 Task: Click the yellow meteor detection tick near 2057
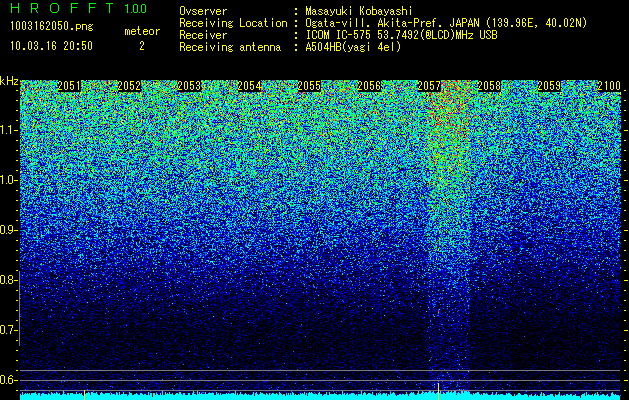click(x=438, y=391)
